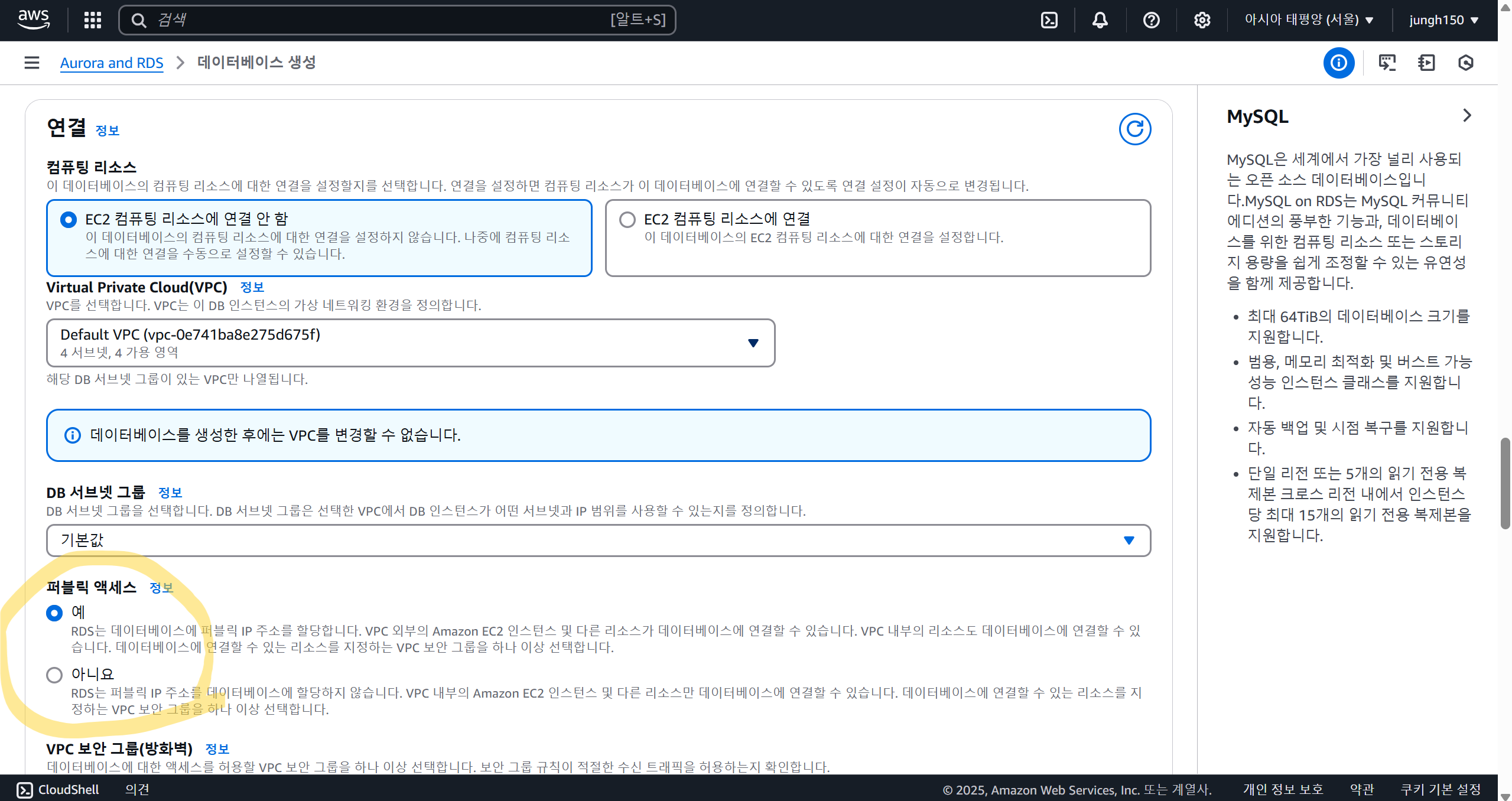Open the Default VPC dropdown
The image size is (1512, 801).
pos(410,343)
